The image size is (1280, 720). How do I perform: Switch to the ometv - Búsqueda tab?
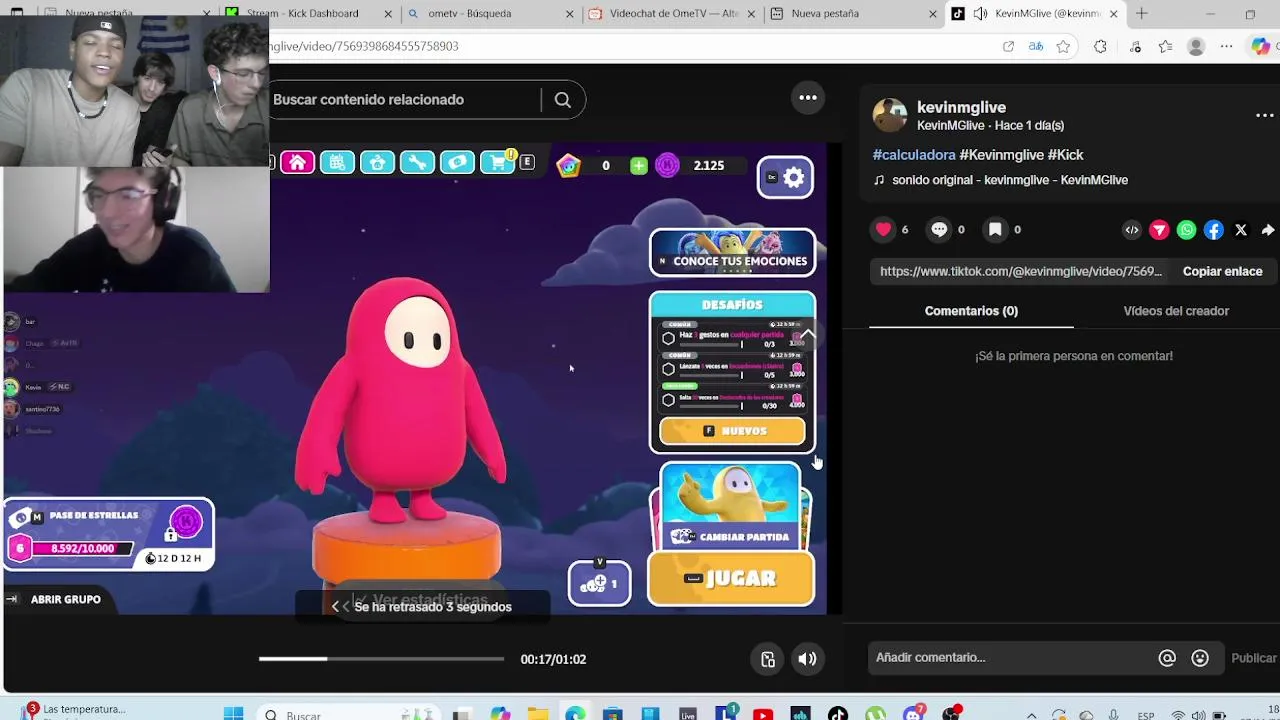[490, 14]
